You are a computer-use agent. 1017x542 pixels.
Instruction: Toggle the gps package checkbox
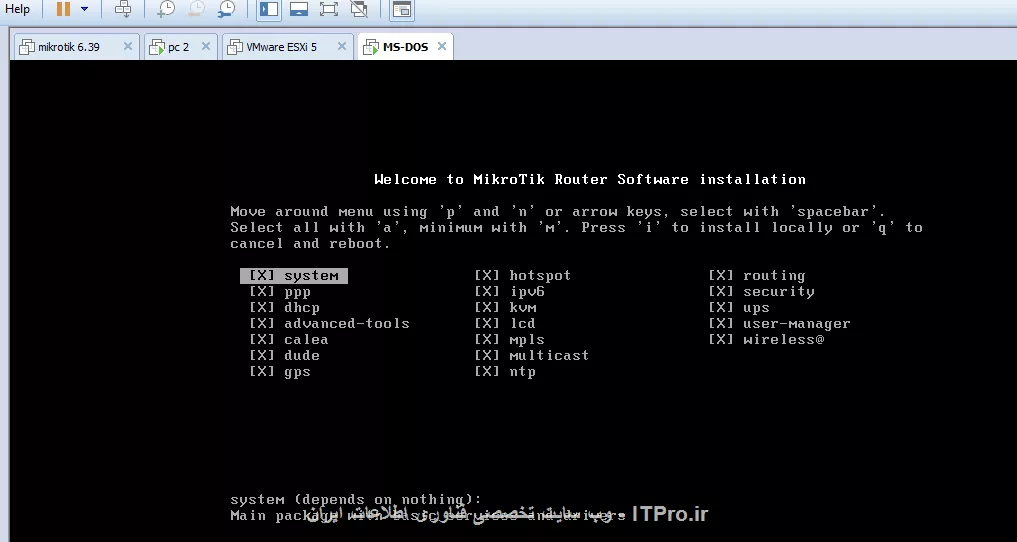pyautogui.click(x=262, y=371)
